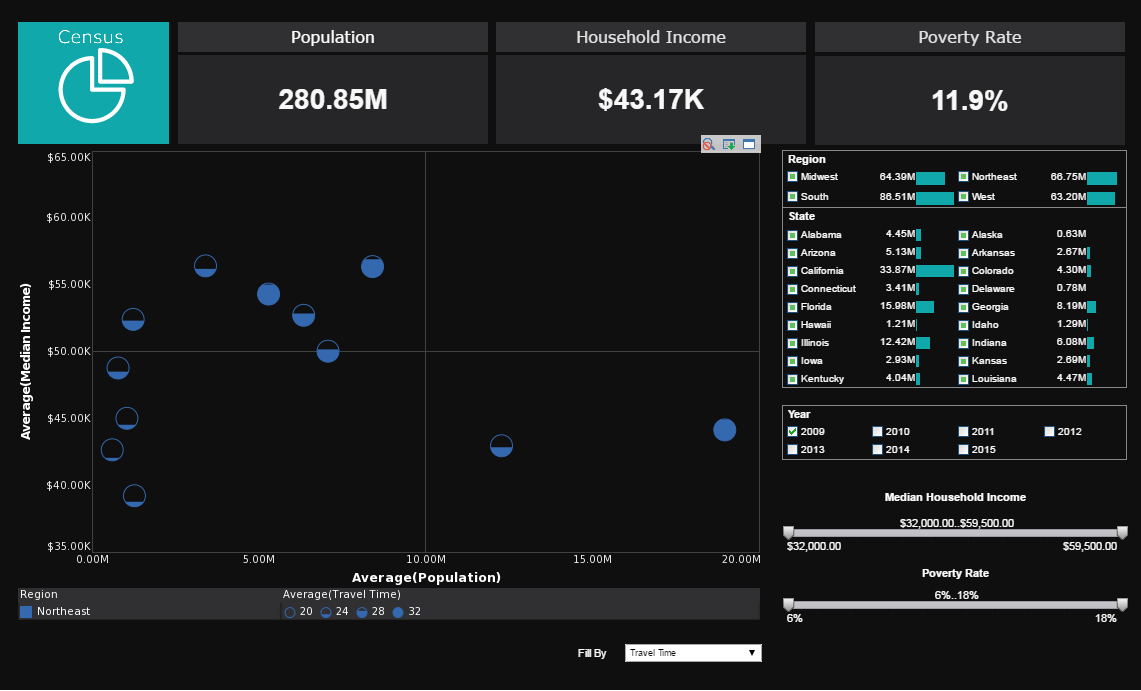Click the Population header tile

tap(333, 37)
